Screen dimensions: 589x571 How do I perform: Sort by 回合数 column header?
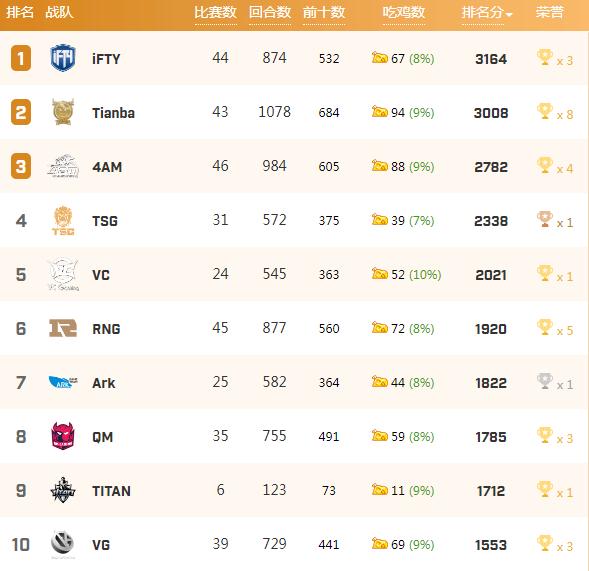pos(270,12)
